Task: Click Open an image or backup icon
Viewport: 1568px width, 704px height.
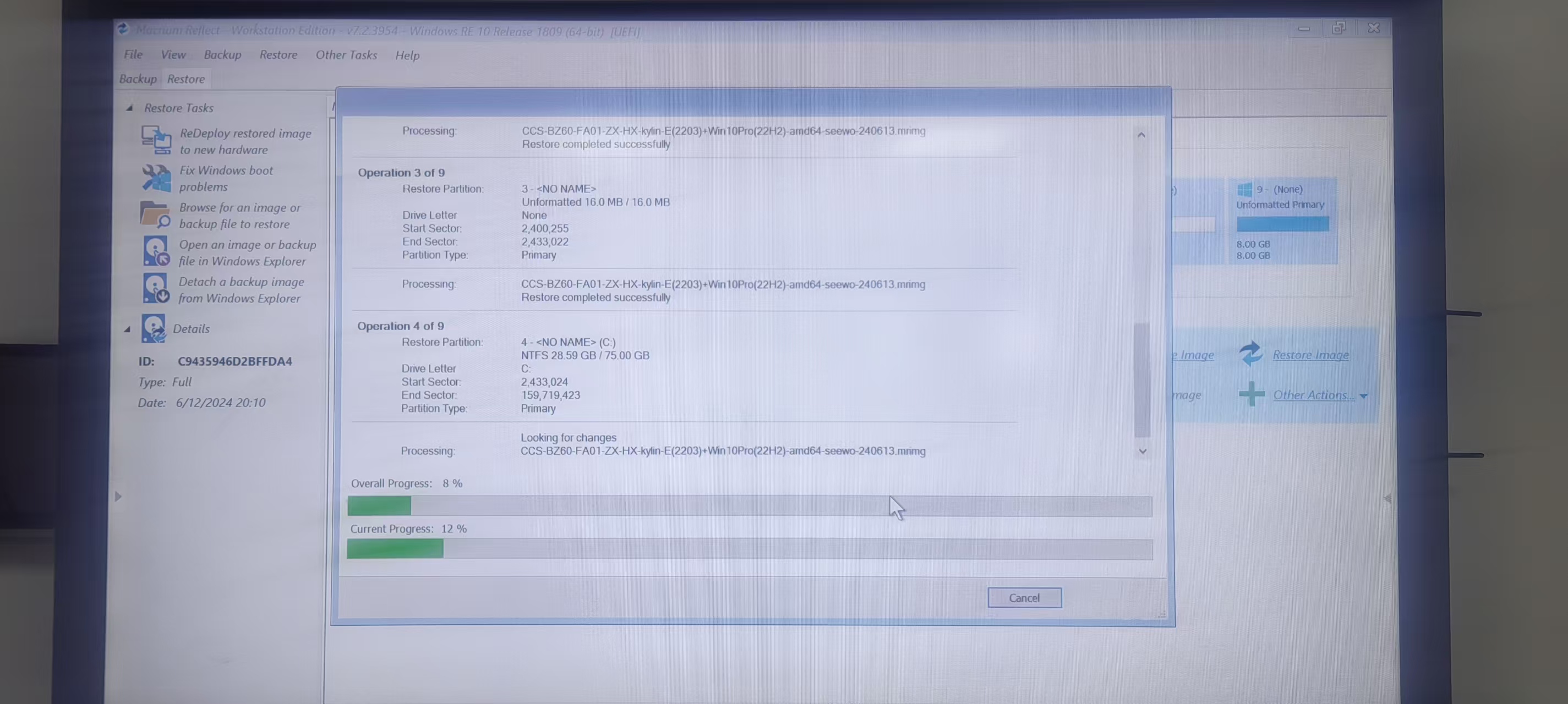Action: pos(155,252)
